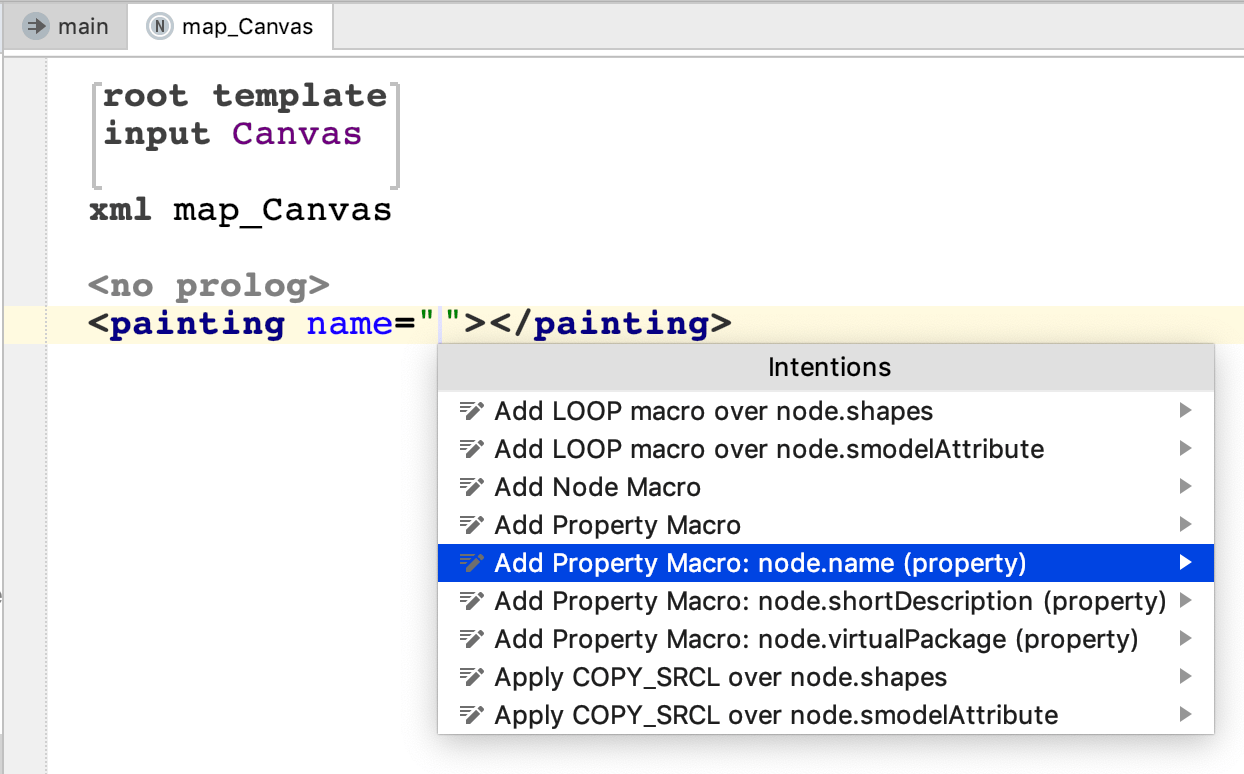Choose Apply COPY_SRCL over node.smodelAttribute
This screenshot has width=1244, height=774.
click(x=775, y=715)
